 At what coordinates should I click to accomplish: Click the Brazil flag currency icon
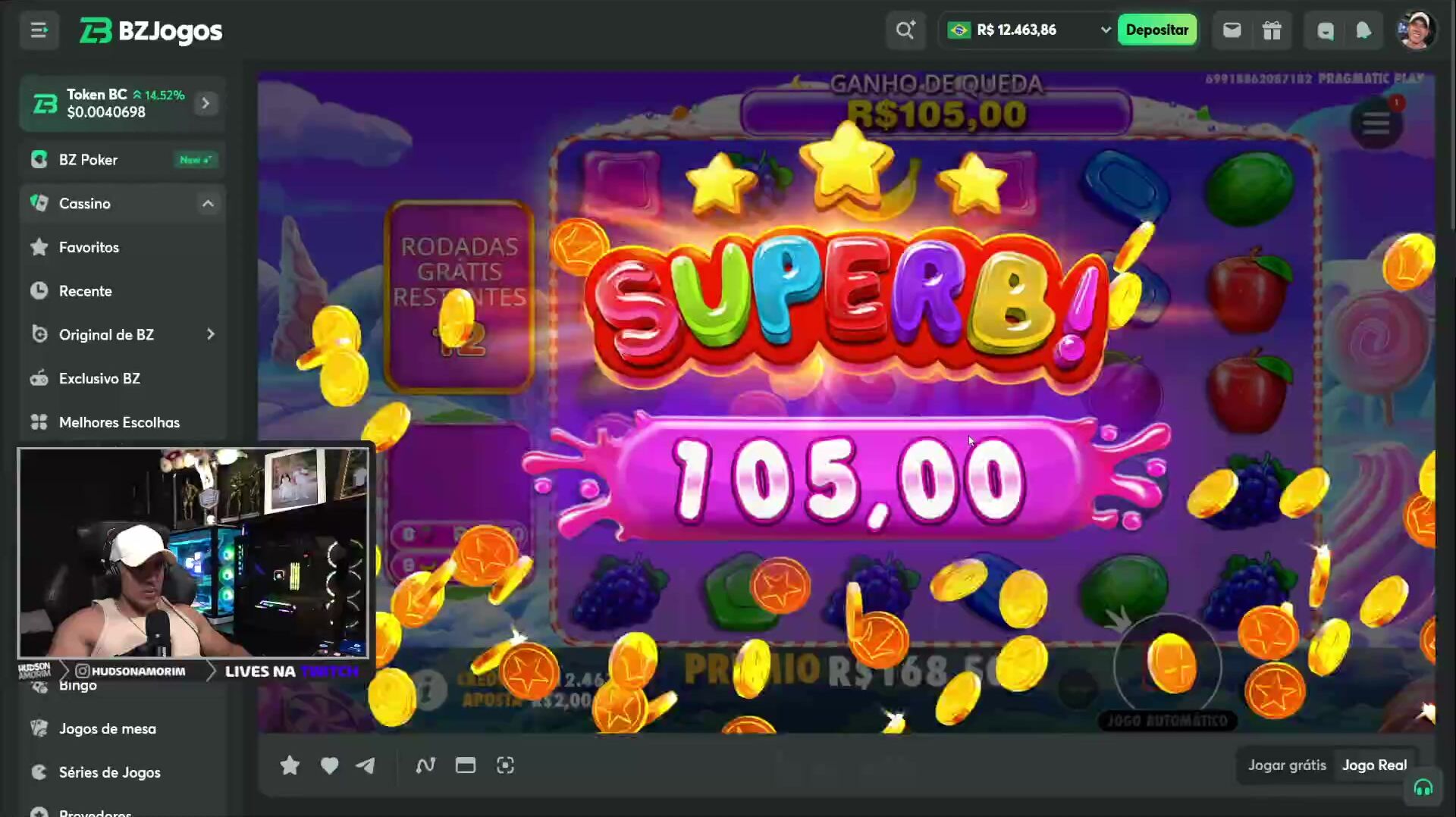[959, 30]
